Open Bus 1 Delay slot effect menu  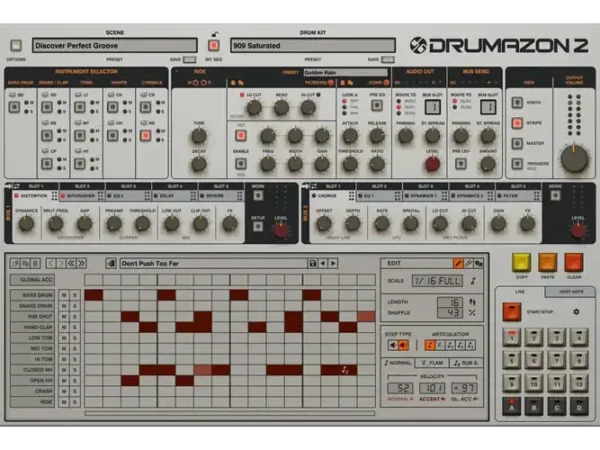pyautogui.click(x=194, y=196)
